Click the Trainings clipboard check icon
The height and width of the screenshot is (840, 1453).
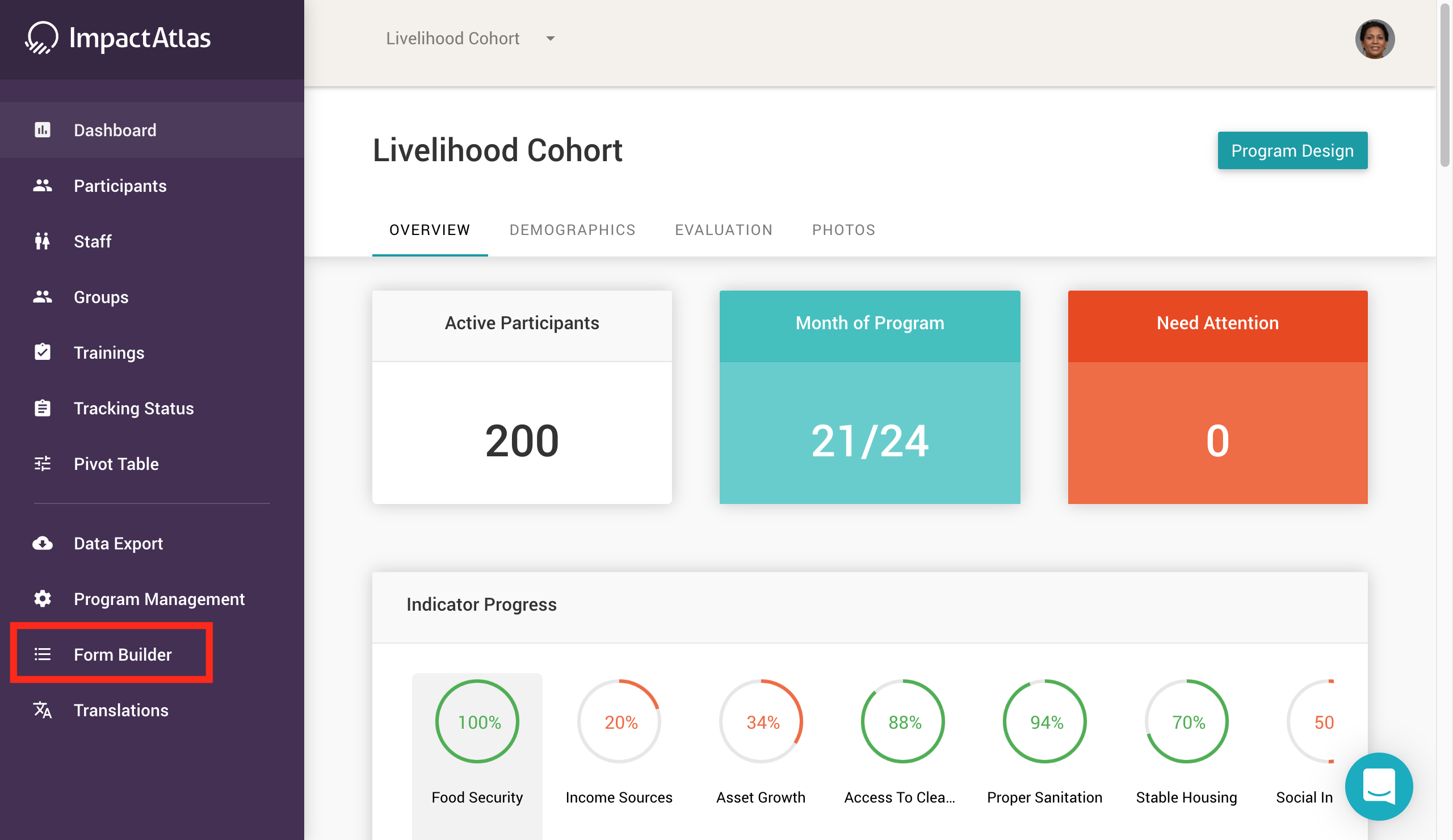coord(42,352)
